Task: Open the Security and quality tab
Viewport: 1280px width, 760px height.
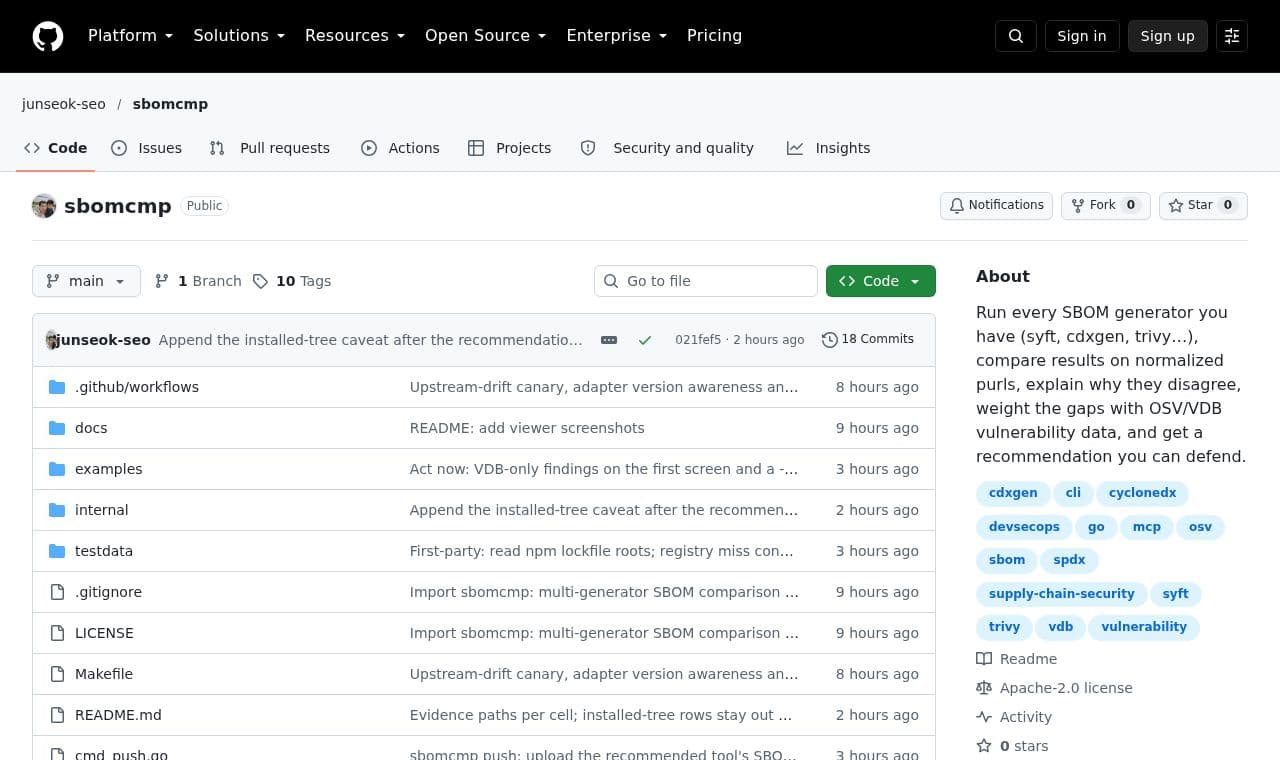Action: [667, 148]
